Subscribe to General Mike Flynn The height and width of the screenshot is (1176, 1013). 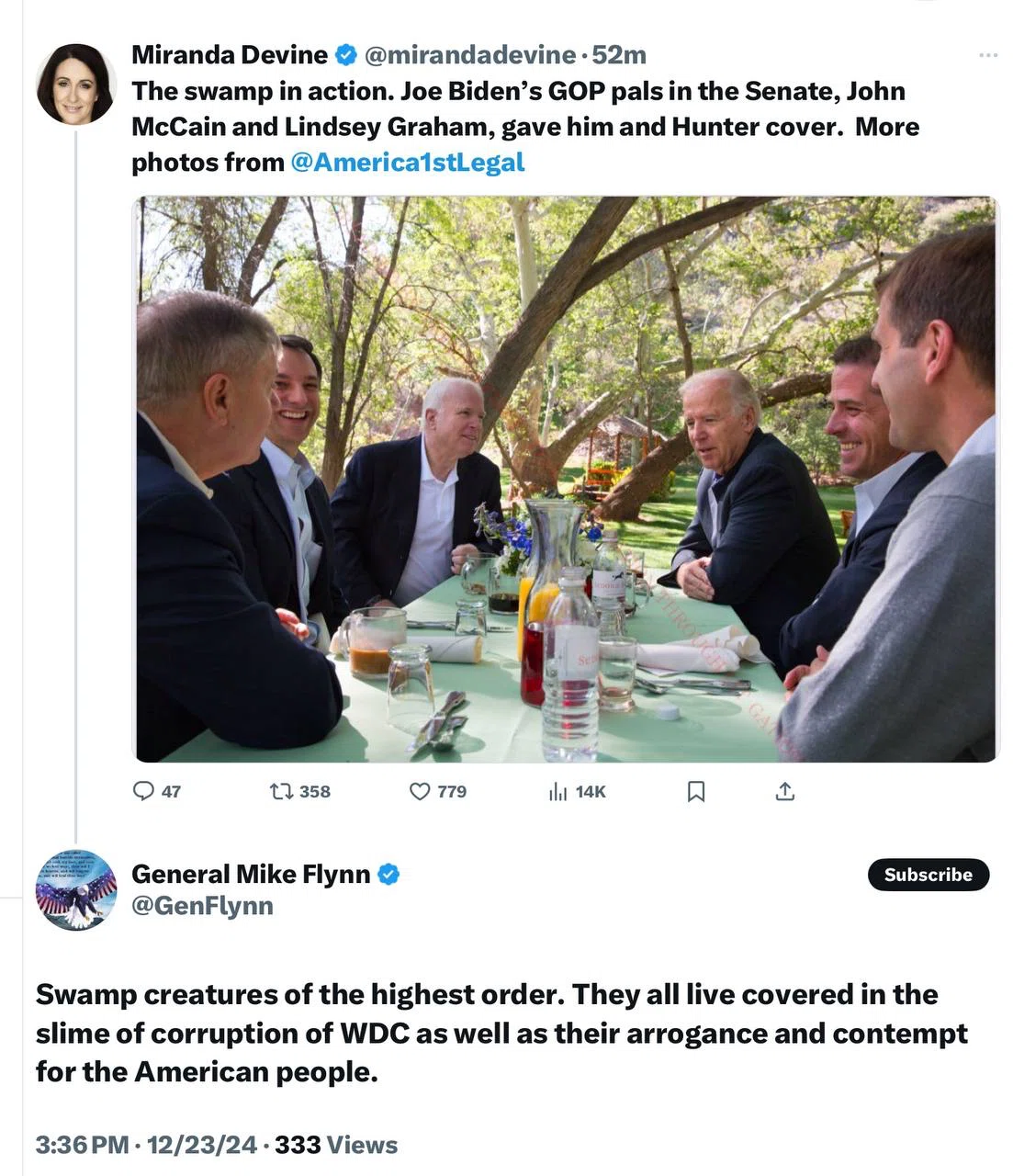929,875
